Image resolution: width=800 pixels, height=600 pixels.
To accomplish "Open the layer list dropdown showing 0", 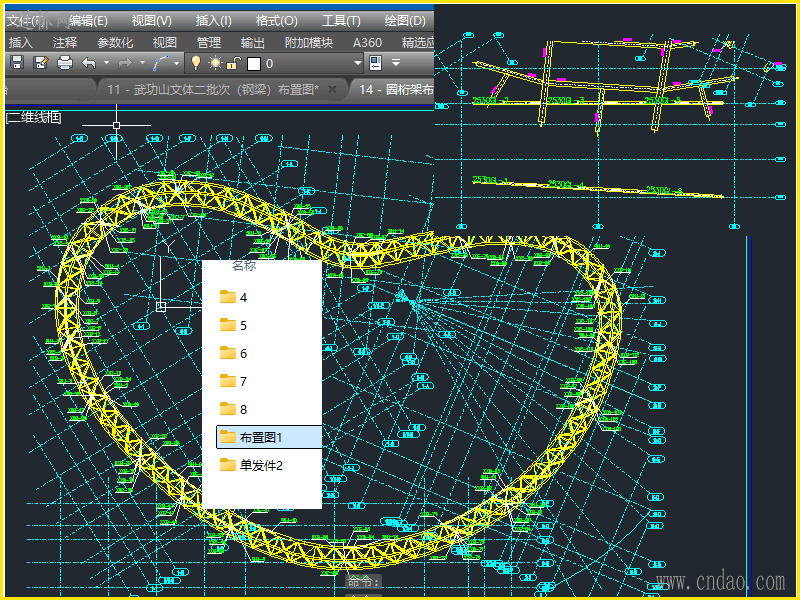I will point(358,63).
